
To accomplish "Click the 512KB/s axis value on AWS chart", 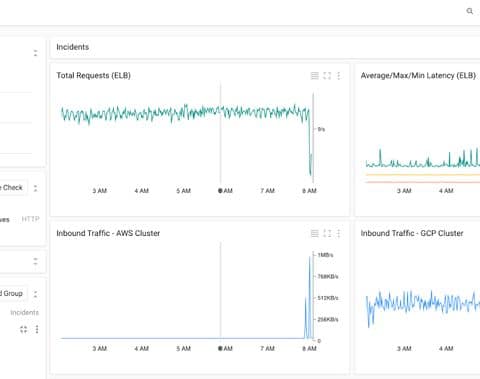I will pos(328,298).
